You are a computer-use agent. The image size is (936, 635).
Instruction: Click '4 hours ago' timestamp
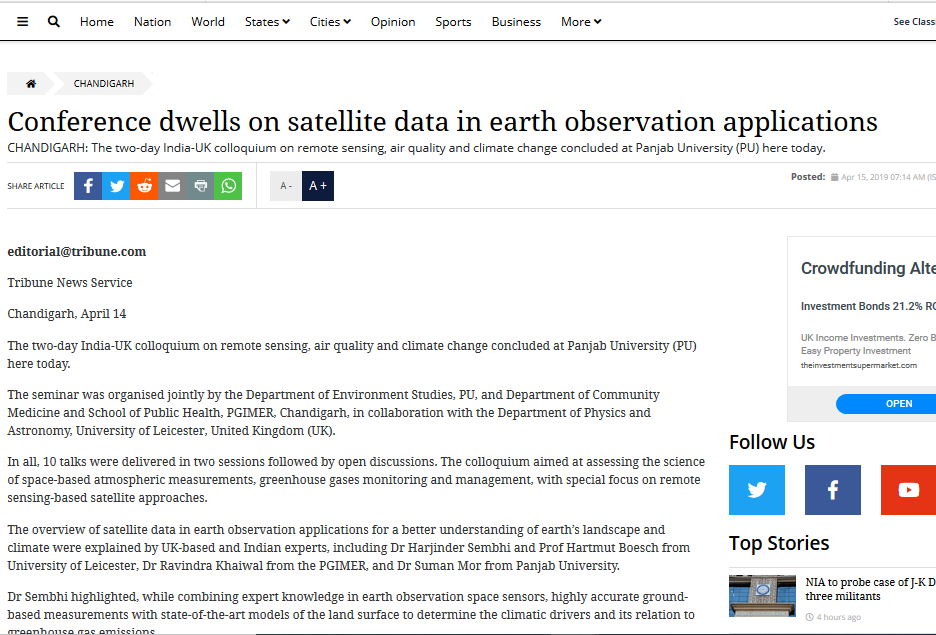[x=839, y=617]
